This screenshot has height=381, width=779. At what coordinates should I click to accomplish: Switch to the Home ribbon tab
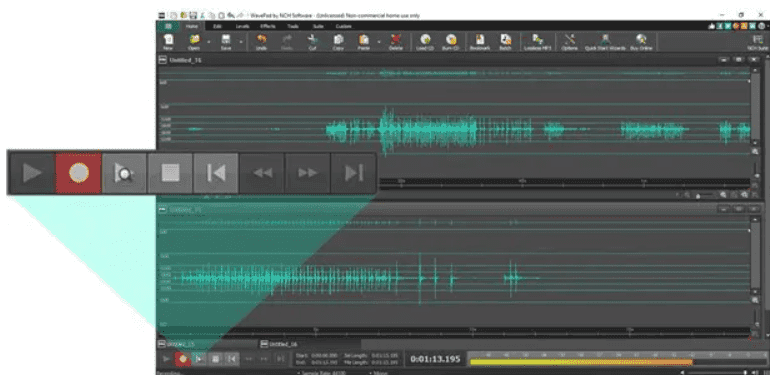[191, 26]
